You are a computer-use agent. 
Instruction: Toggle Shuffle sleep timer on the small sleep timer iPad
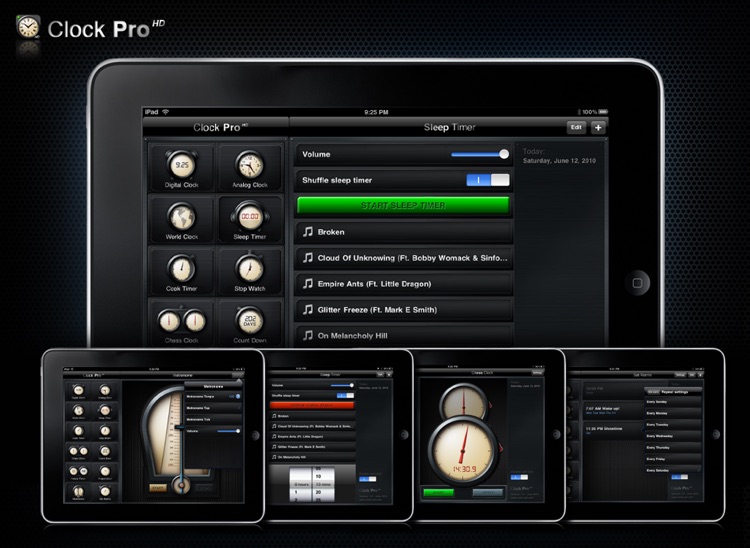[345, 395]
